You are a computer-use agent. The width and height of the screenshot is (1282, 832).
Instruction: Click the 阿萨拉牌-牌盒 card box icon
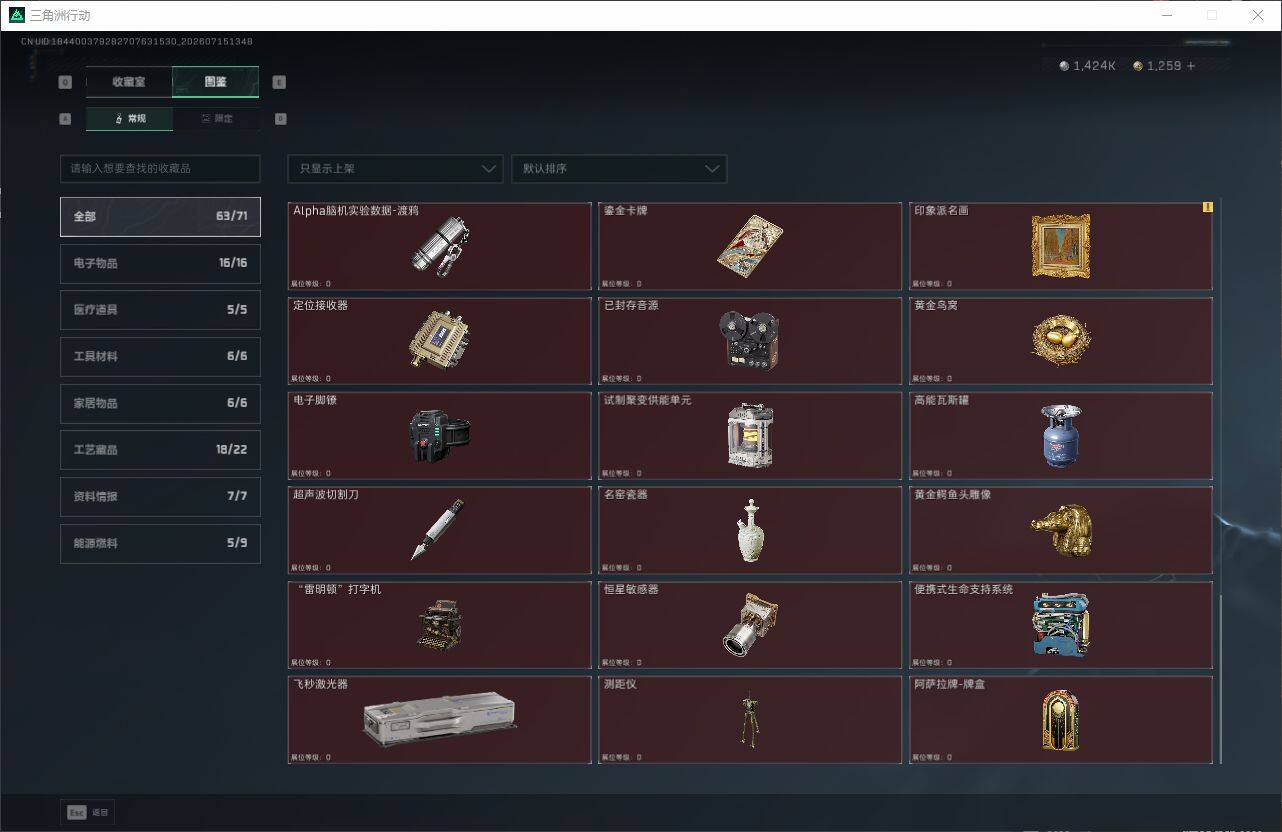(1061, 720)
